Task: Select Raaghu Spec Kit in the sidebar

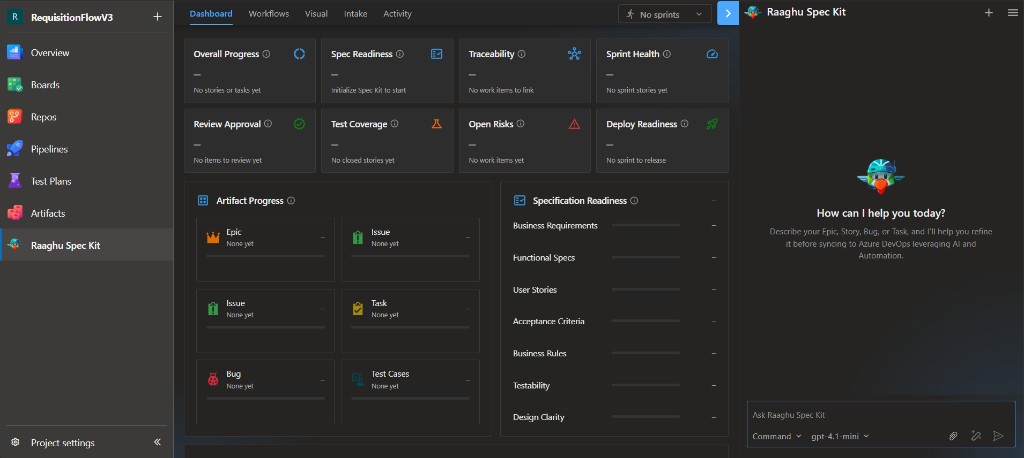Action: 86,245
